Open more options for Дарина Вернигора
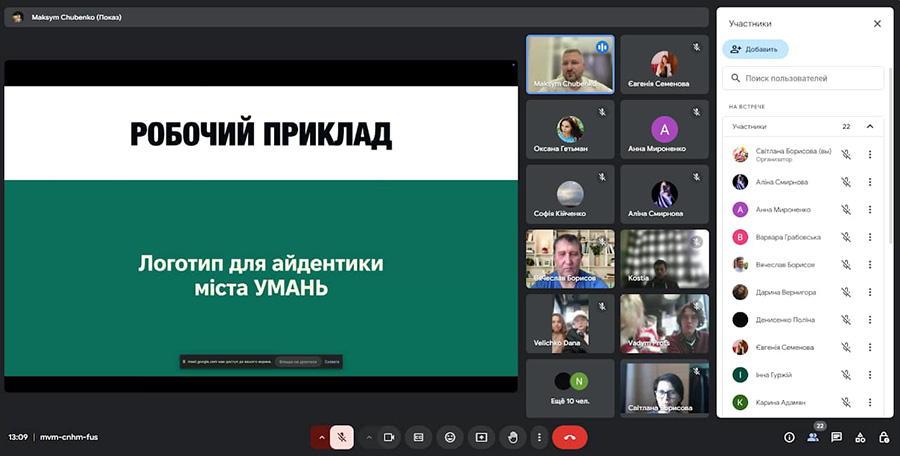This screenshot has width=900, height=456. pyautogui.click(x=870, y=292)
